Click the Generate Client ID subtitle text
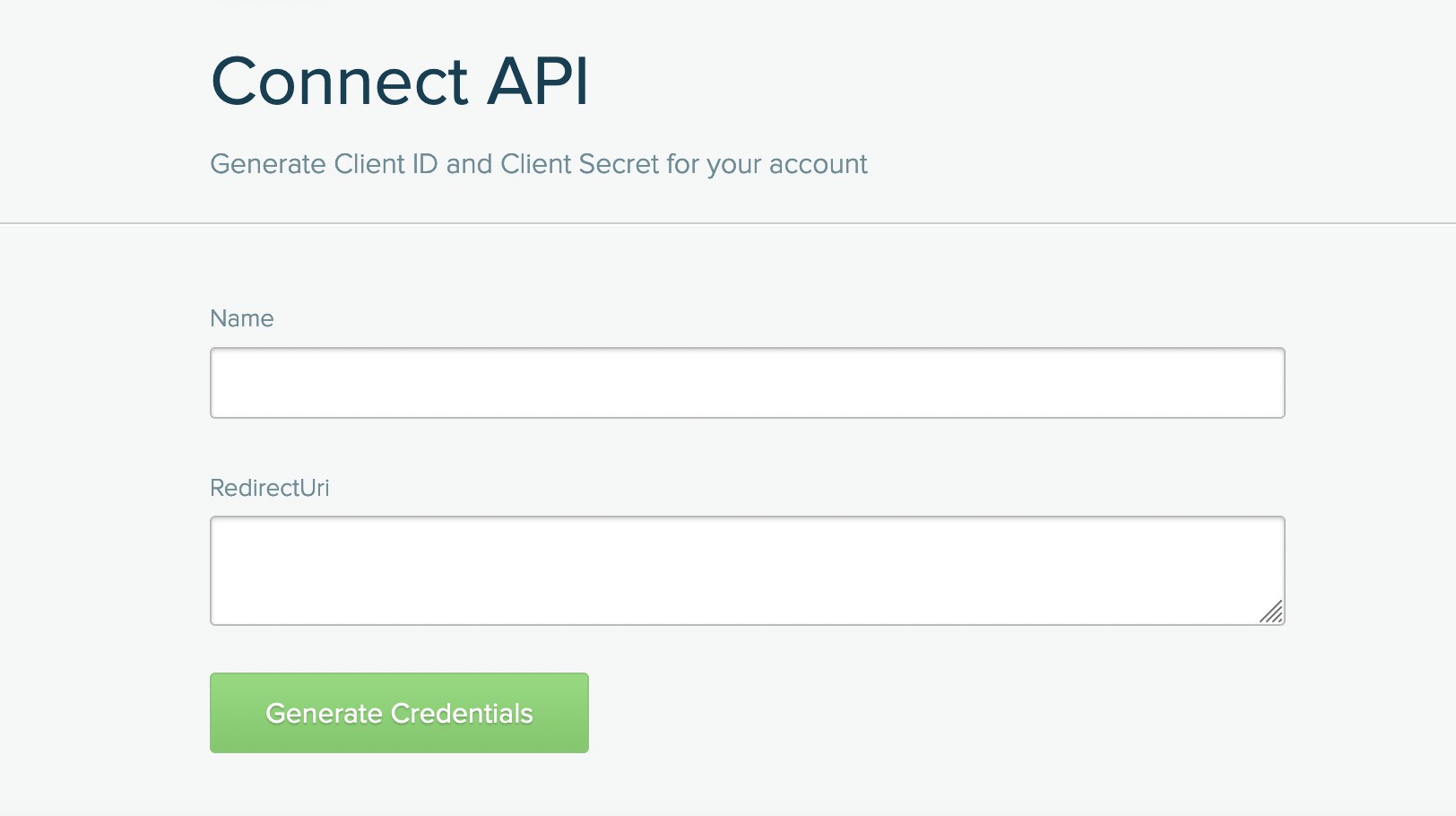 [539, 164]
